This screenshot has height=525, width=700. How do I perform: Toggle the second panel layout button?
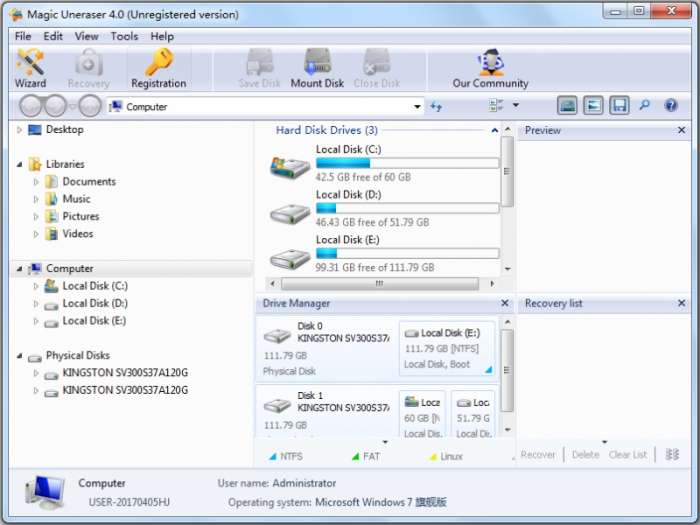point(593,106)
